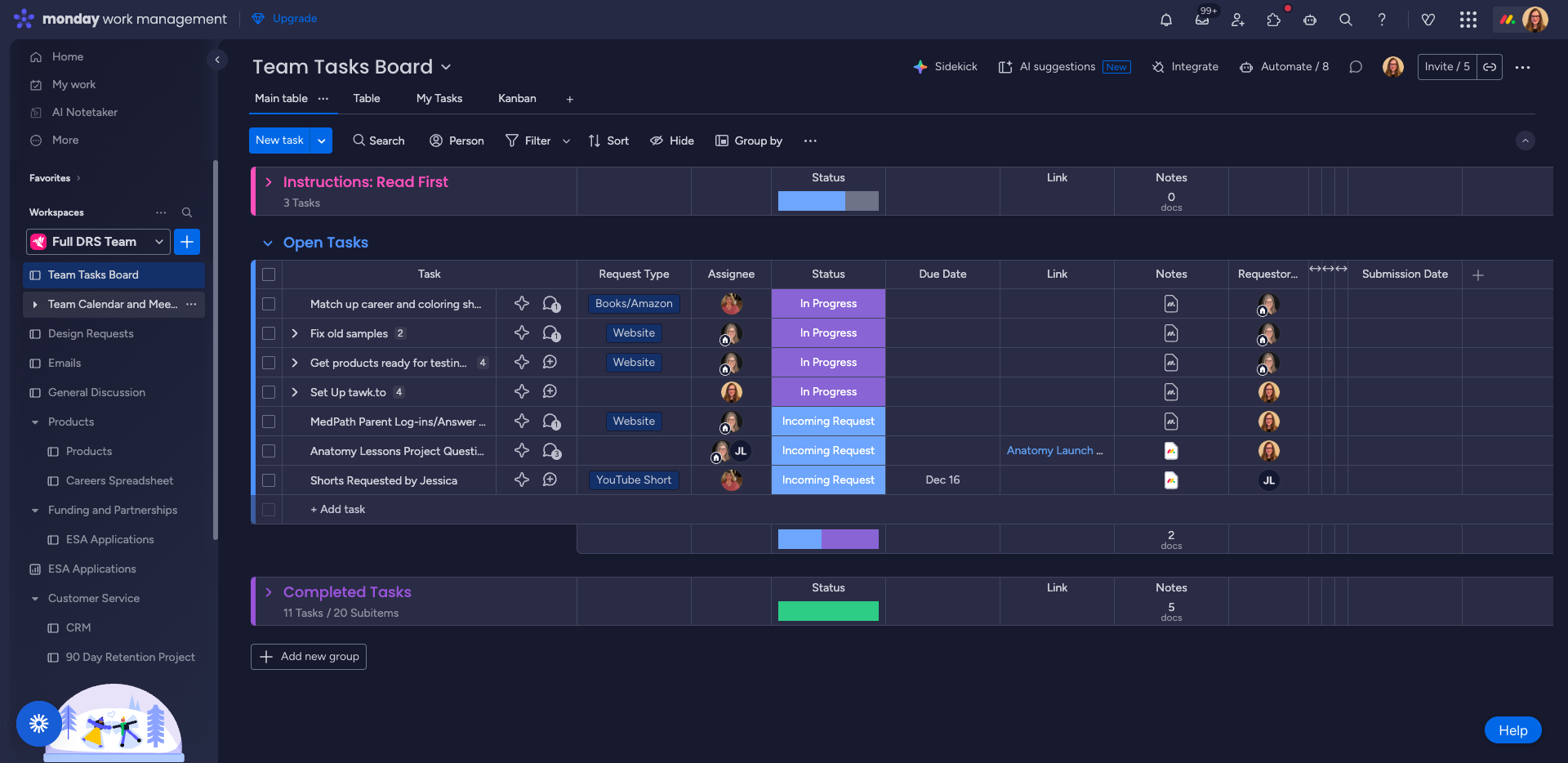The image size is (1568, 763).
Task: Check the Fix old samples row checkbox
Action: pyautogui.click(x=269, y=333)
